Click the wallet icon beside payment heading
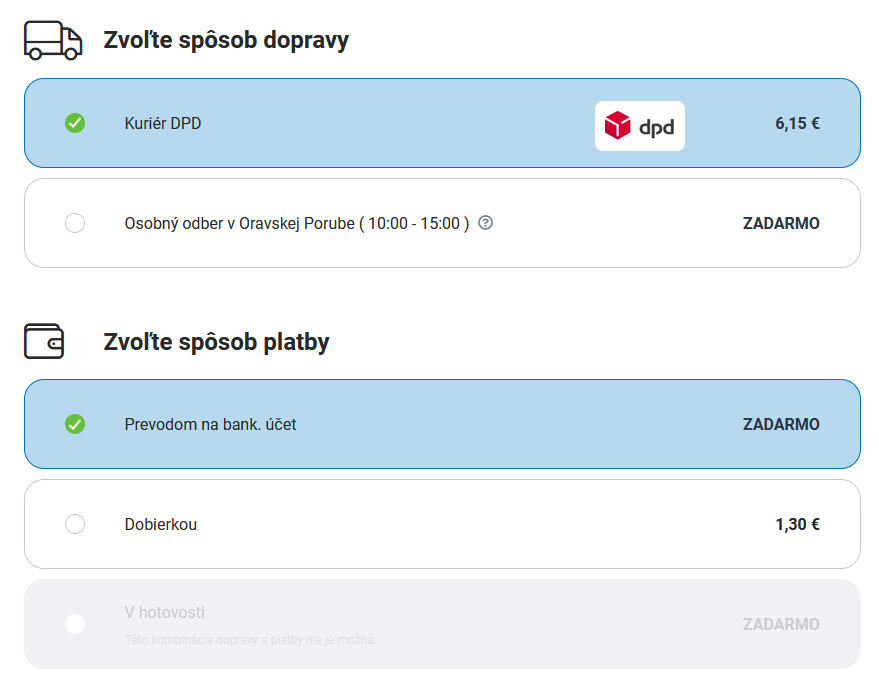Viewport: 879px width, 686px height. 44,342
